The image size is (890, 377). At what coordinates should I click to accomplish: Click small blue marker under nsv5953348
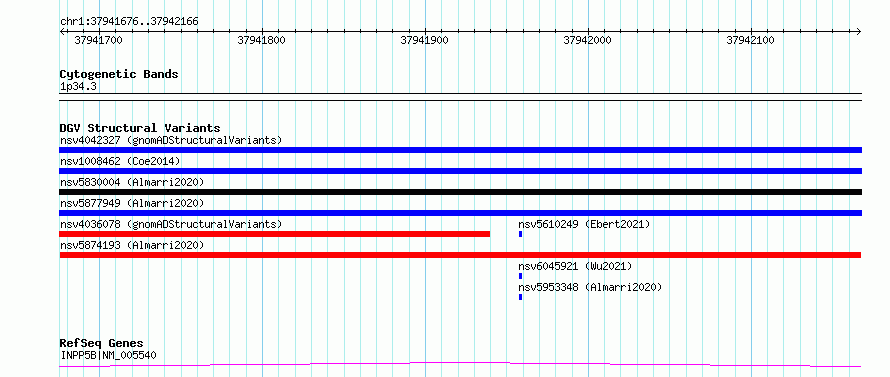point(520,297)
